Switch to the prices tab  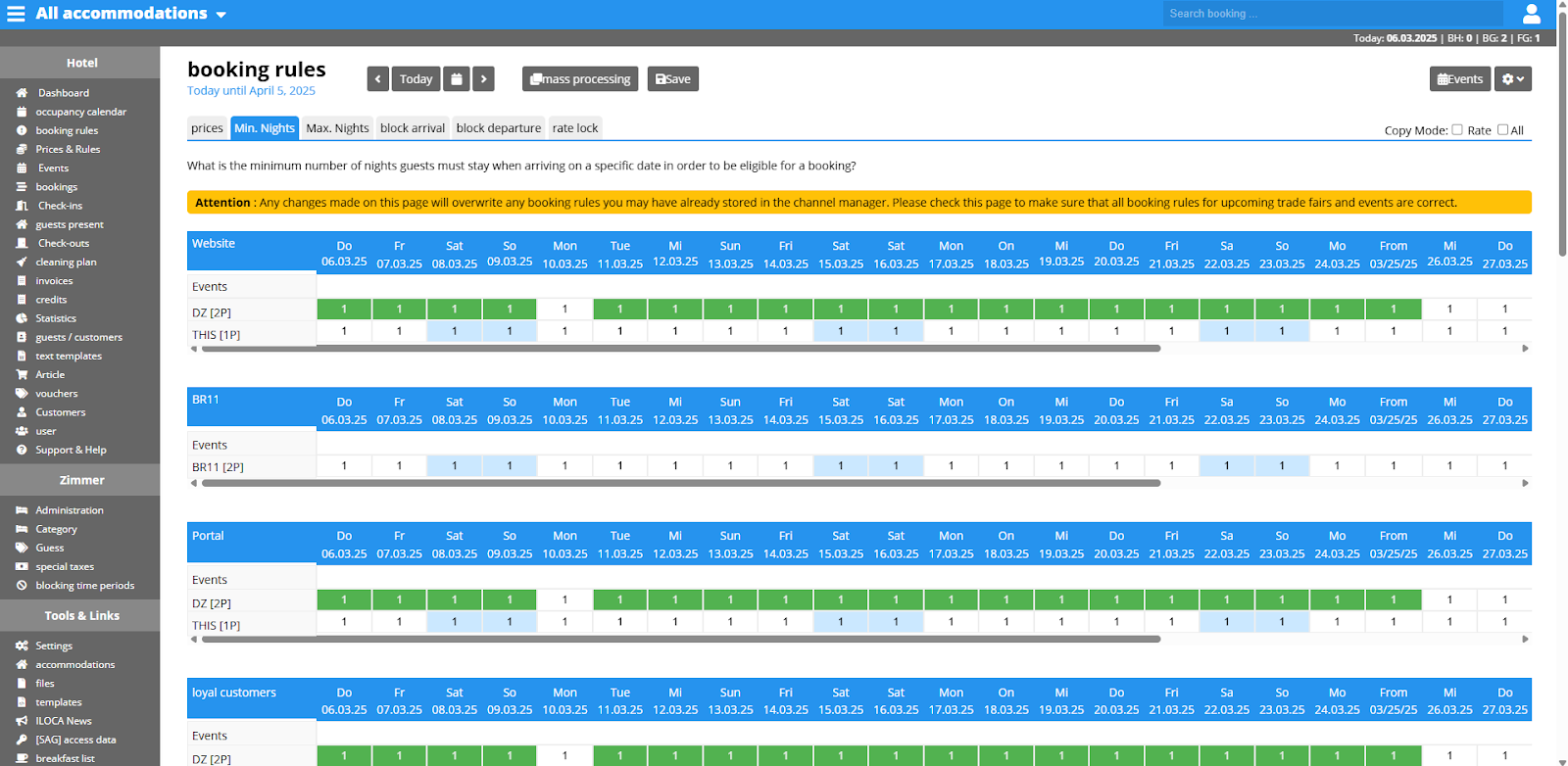click(207, 128)
